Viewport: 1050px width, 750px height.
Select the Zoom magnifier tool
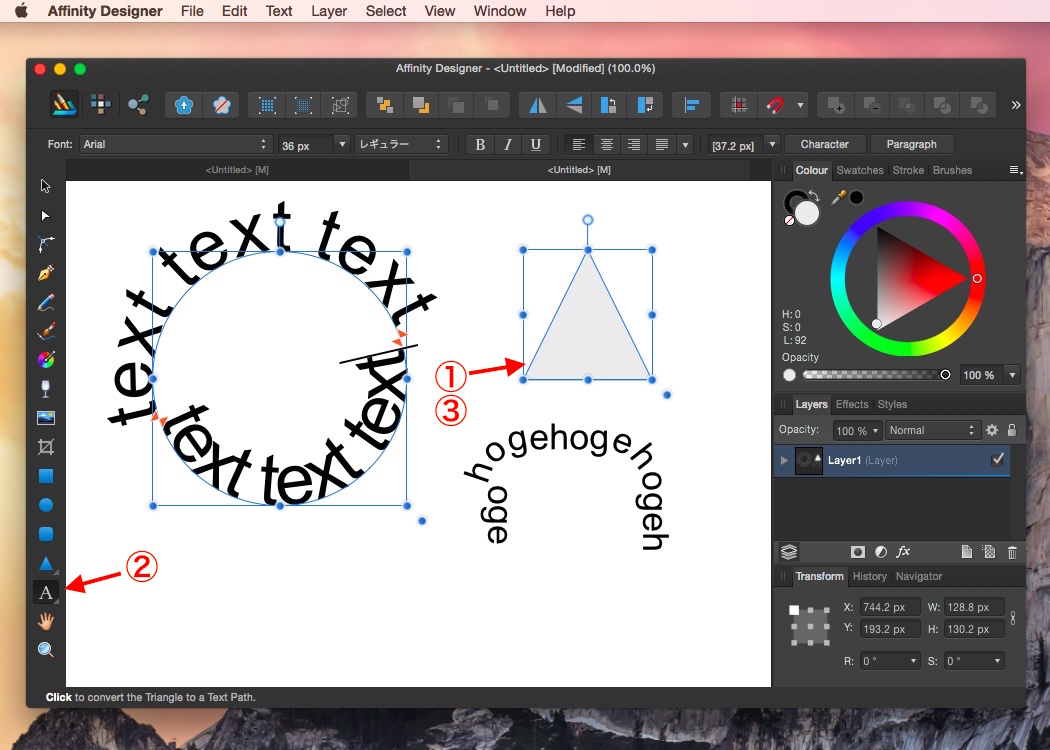coord(46,650)
